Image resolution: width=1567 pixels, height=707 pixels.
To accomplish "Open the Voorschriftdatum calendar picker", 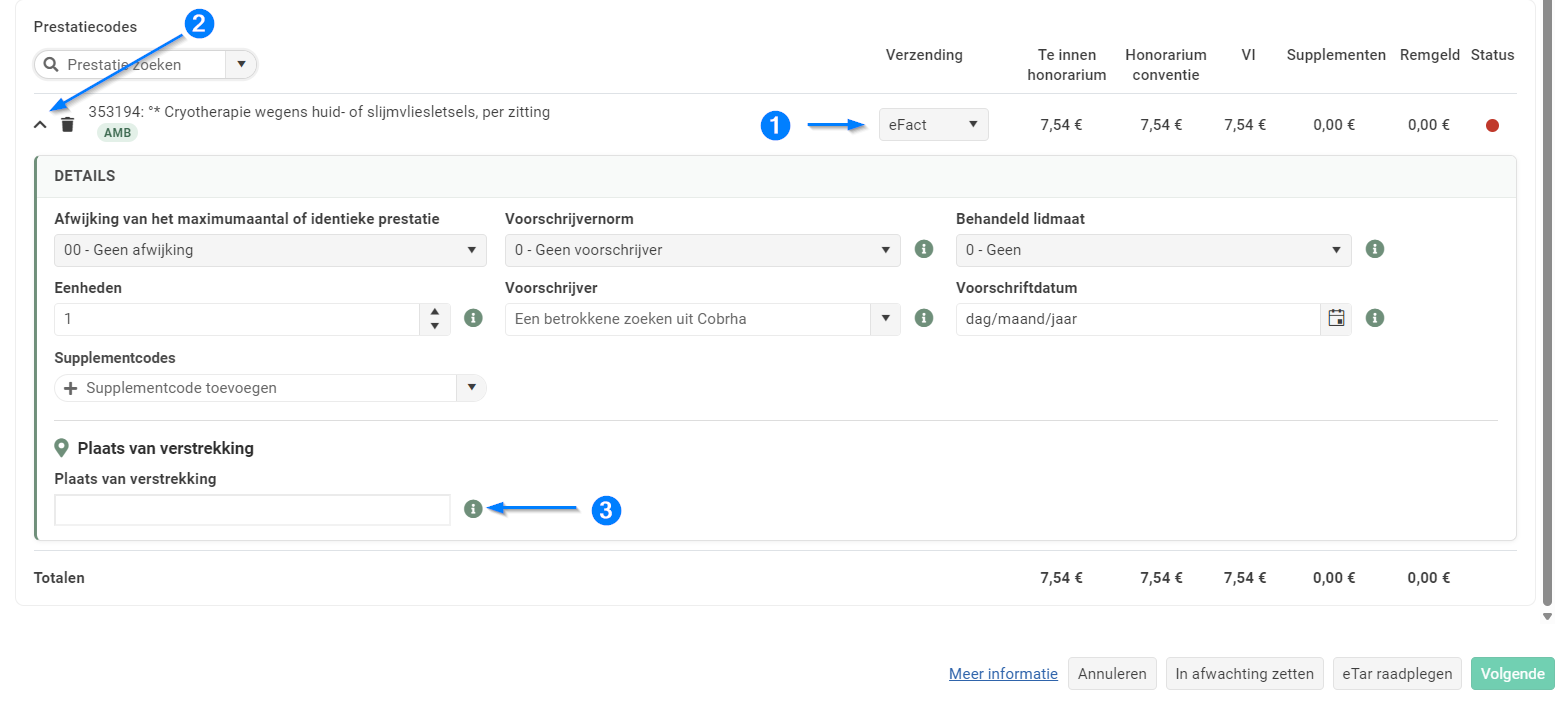I will click(x=1336, y=318).
